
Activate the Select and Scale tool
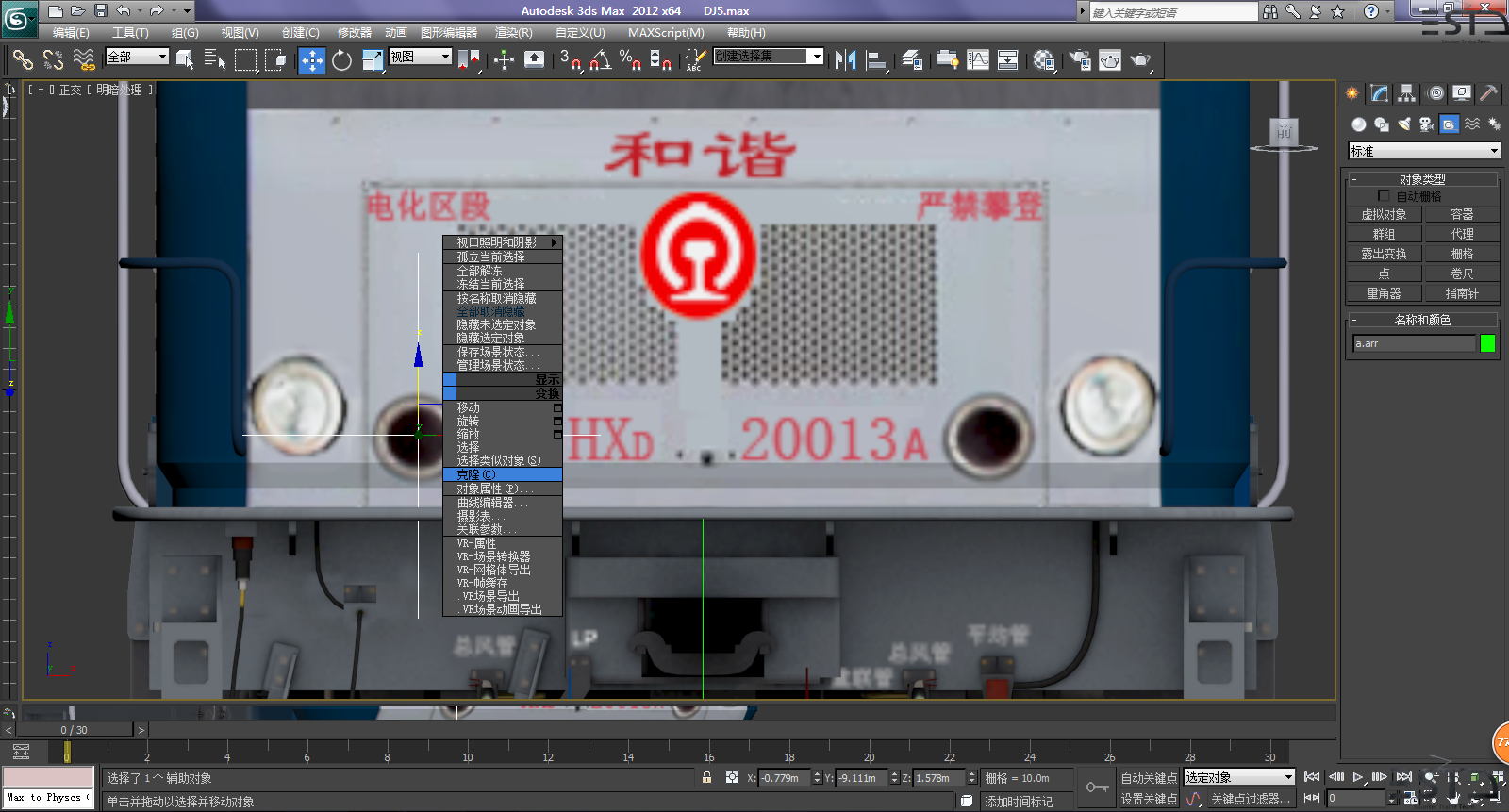372,60
